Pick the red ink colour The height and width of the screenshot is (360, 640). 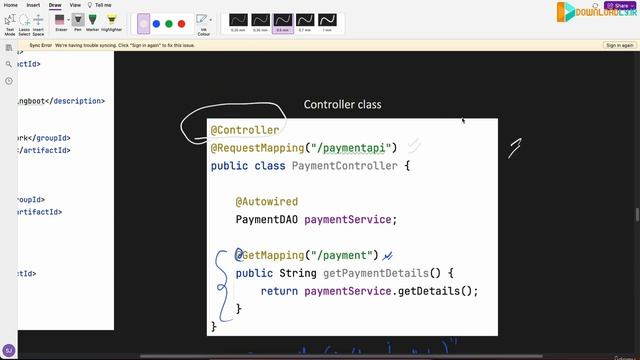pos(182,24)
